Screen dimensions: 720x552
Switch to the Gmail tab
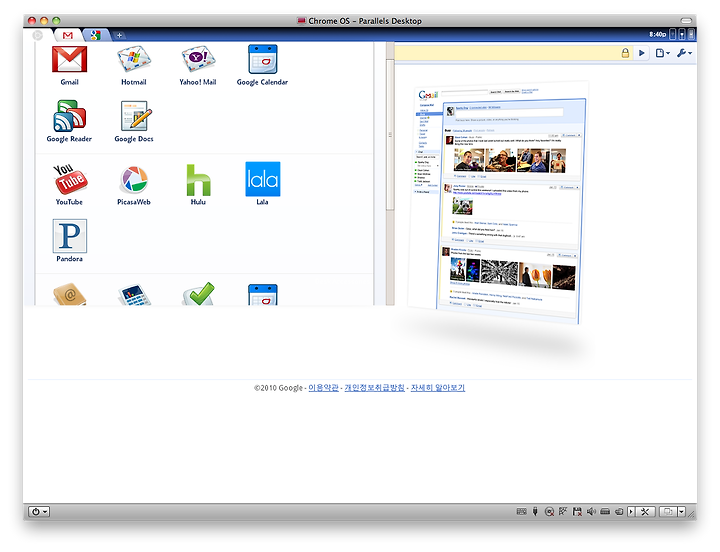(68, 35)
